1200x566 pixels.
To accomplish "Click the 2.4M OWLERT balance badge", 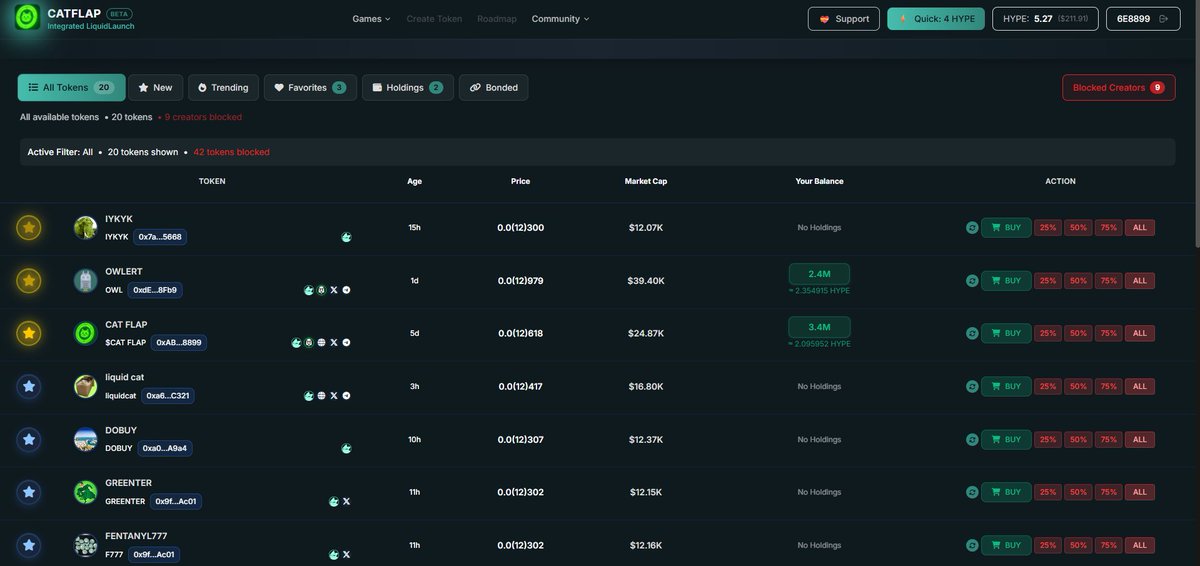I will pyautogui.click(x=819, y=273).
